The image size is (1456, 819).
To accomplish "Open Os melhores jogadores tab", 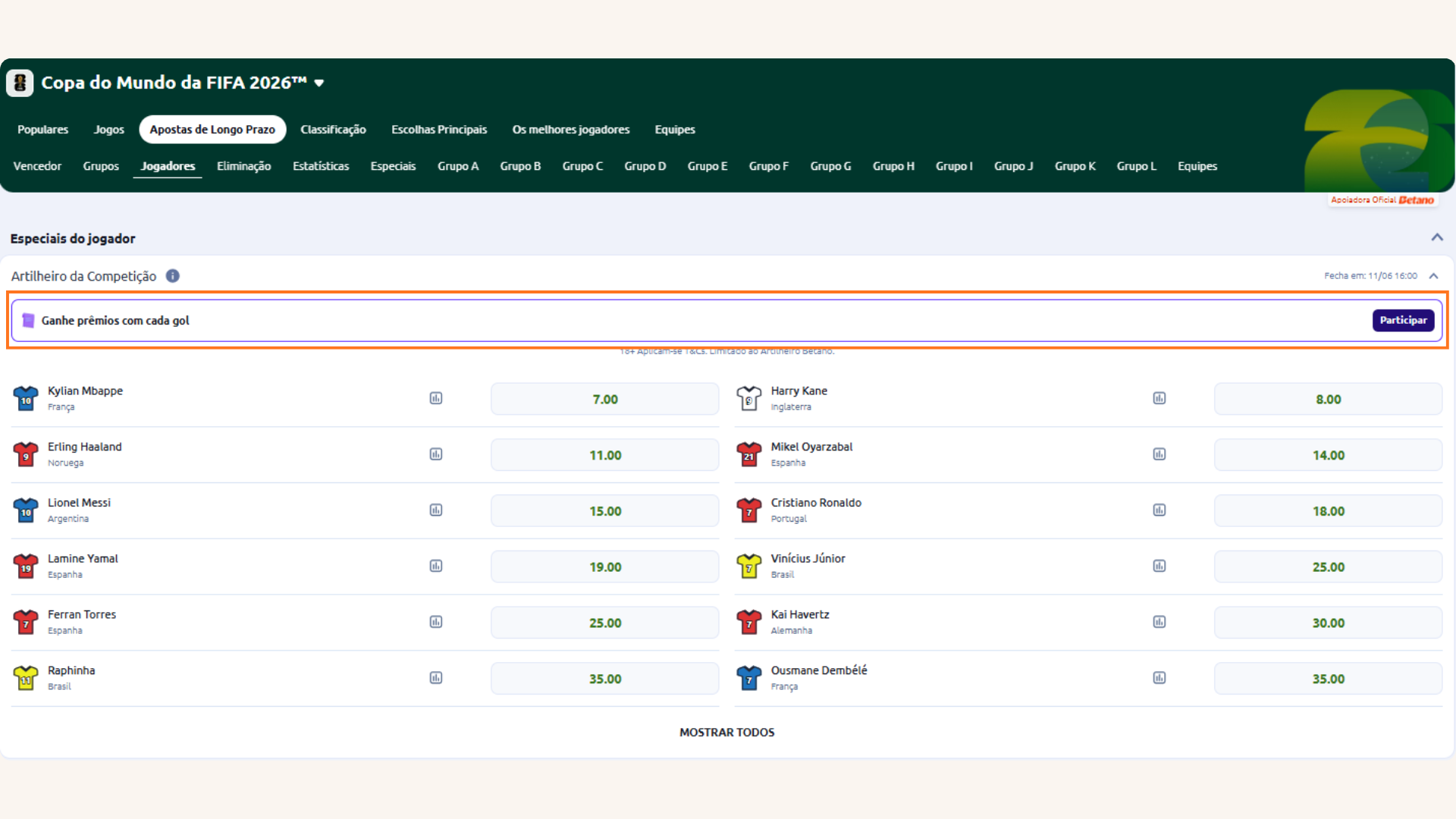I will pyautogui.click(x=571, y=130).
